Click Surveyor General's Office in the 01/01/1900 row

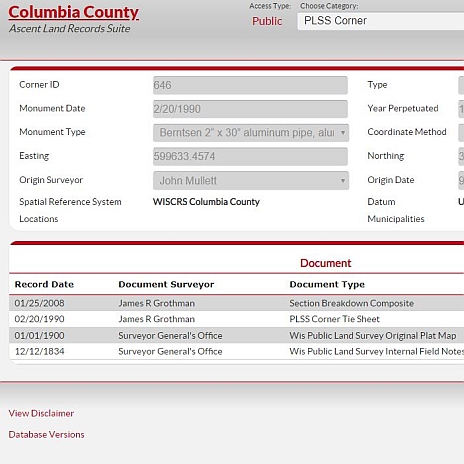(x=170, y=335)
